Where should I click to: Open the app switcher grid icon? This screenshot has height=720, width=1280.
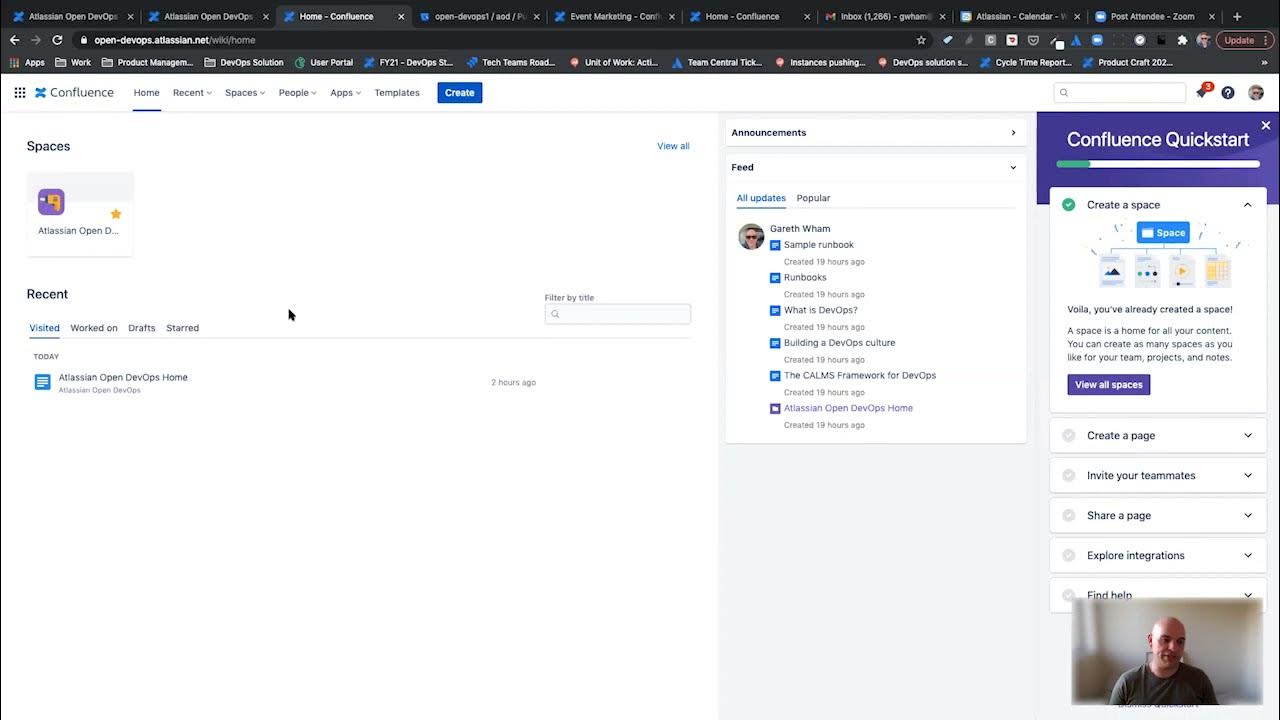[x=20, y=92]
